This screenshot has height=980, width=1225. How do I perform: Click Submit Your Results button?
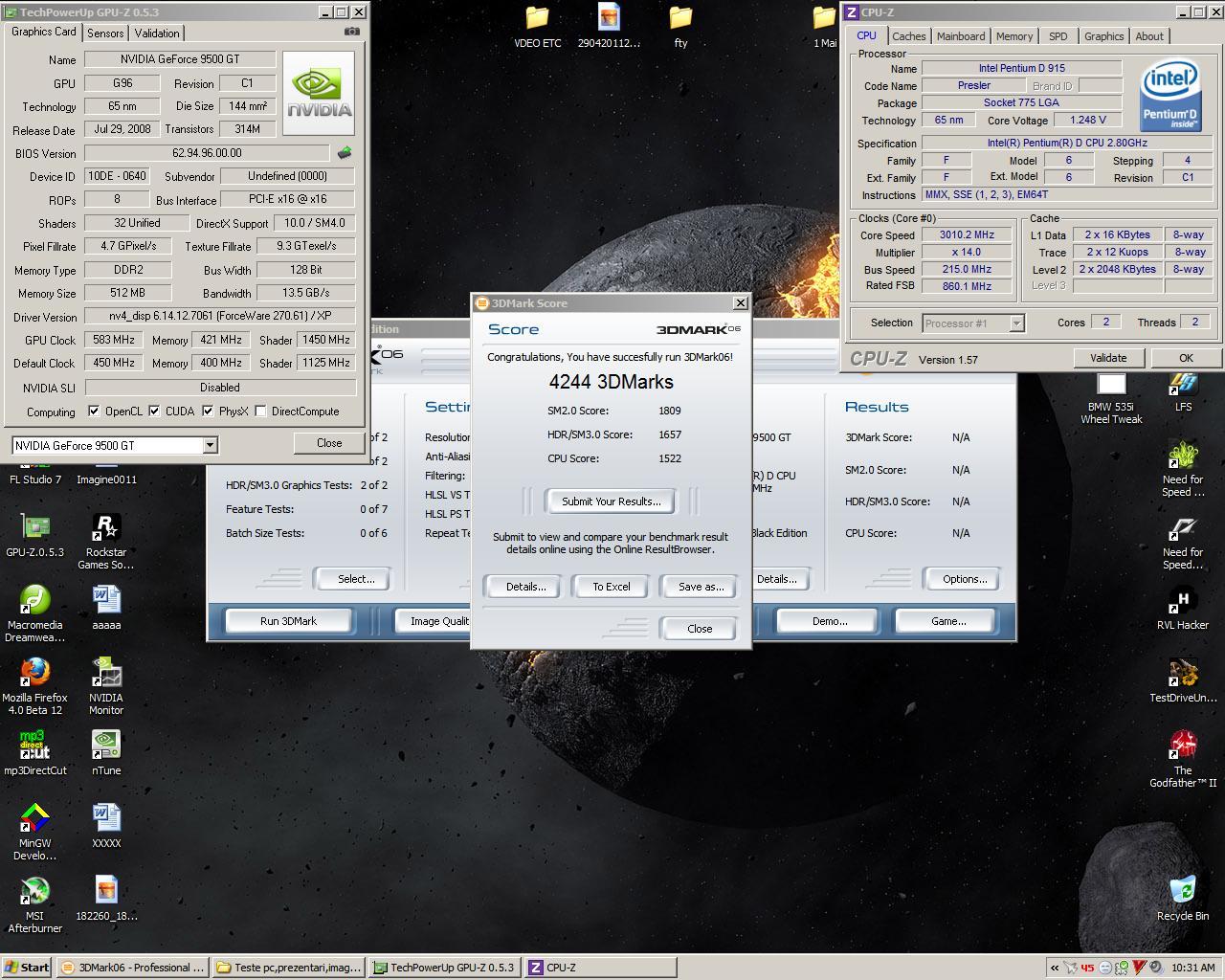pos(611,501)
